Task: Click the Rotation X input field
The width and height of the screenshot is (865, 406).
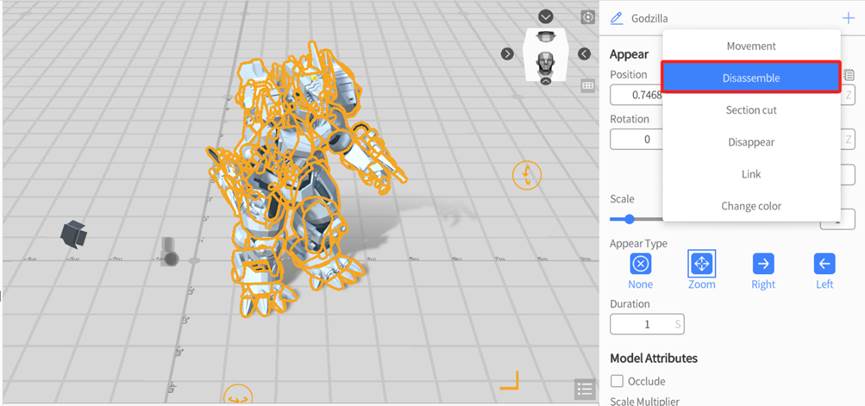Action: click(x=637, y=139)
